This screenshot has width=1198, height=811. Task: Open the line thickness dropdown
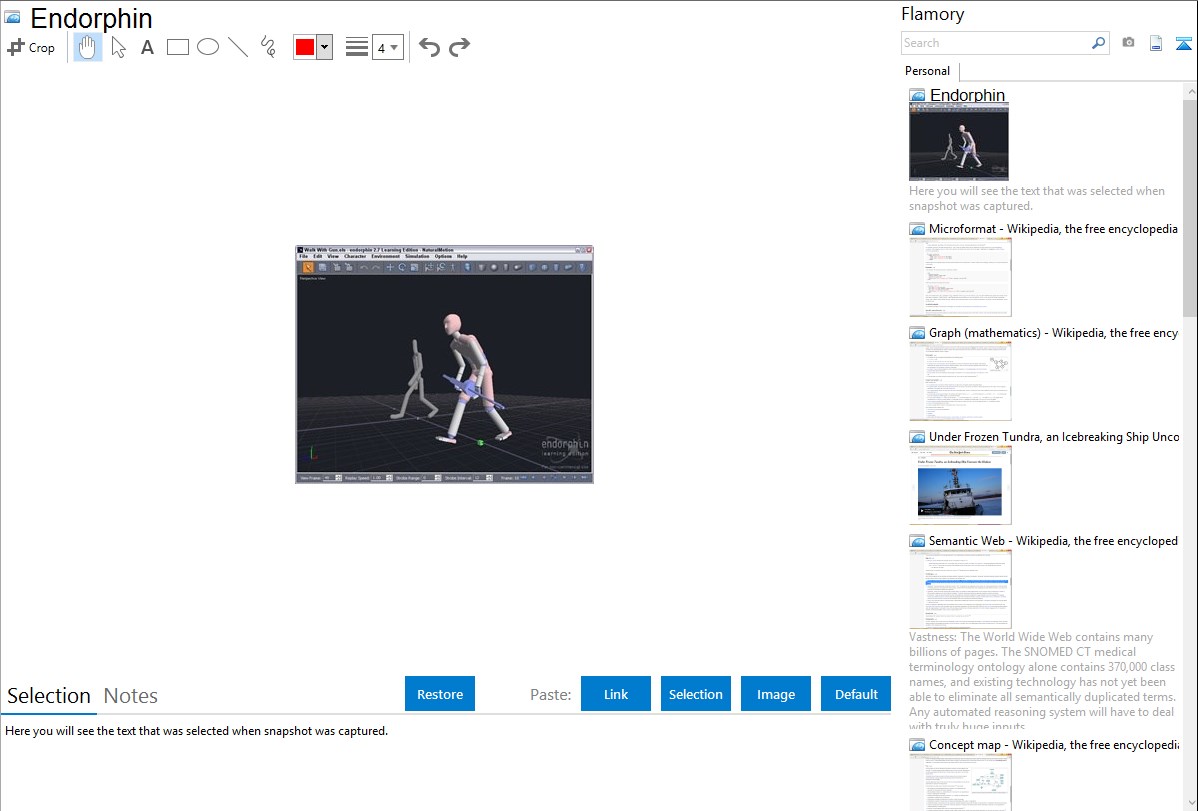tap(387, 47)
